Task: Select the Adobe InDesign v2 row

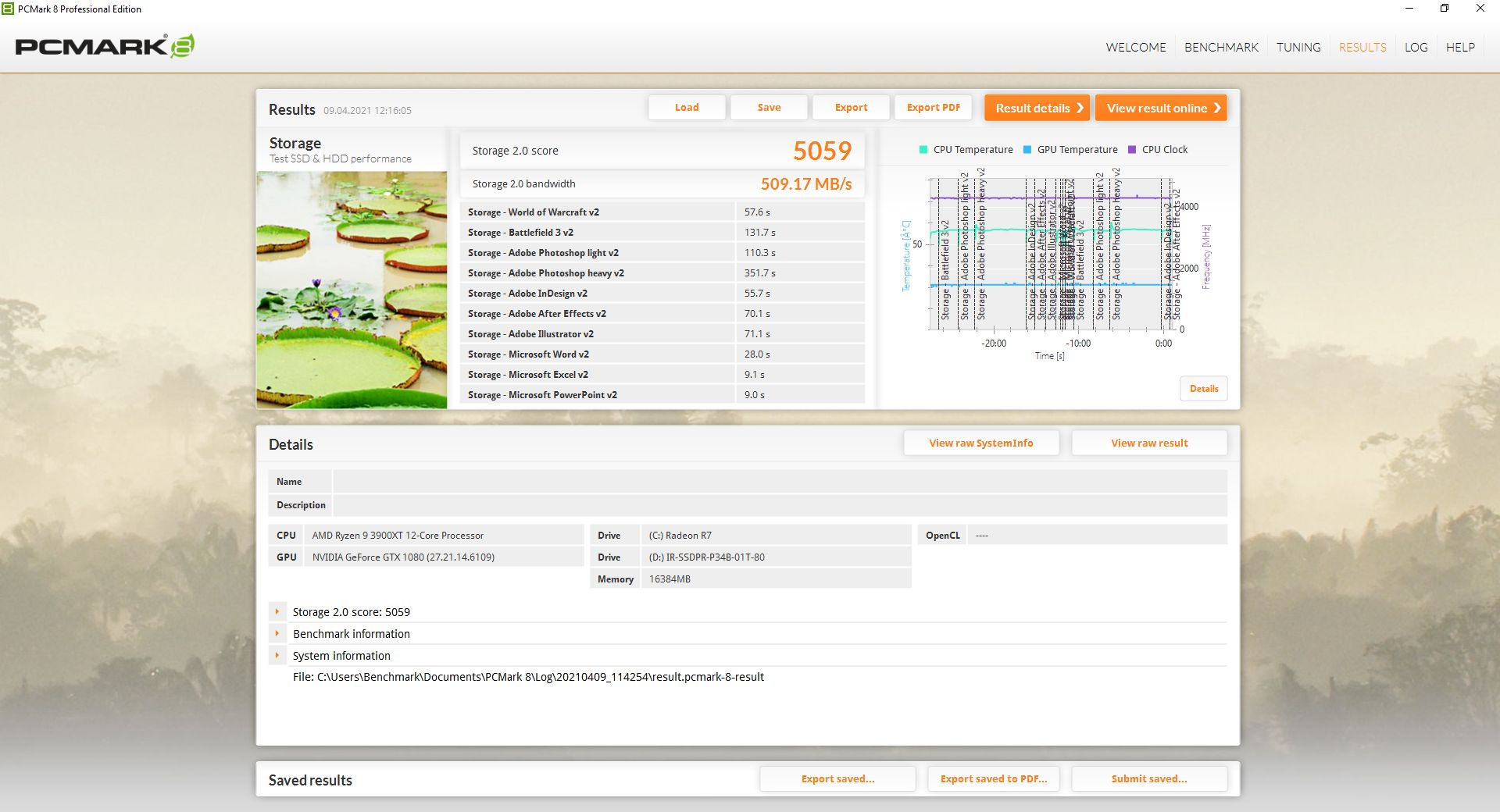Action: point(662,294)
